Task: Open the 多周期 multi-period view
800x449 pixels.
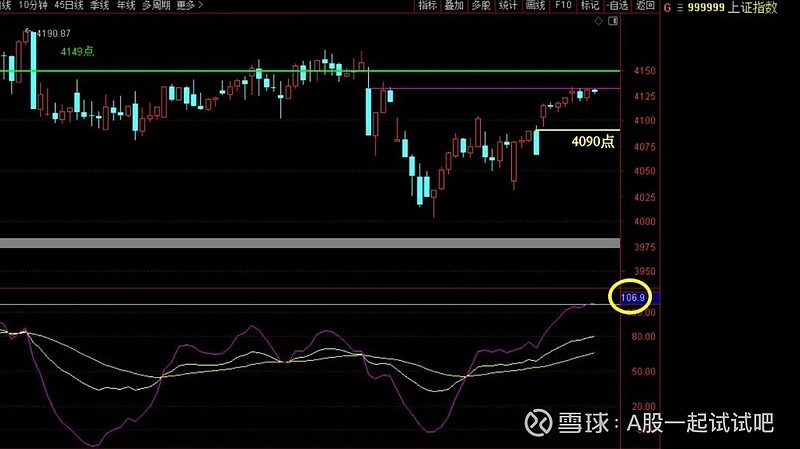Action: [156, 5]
